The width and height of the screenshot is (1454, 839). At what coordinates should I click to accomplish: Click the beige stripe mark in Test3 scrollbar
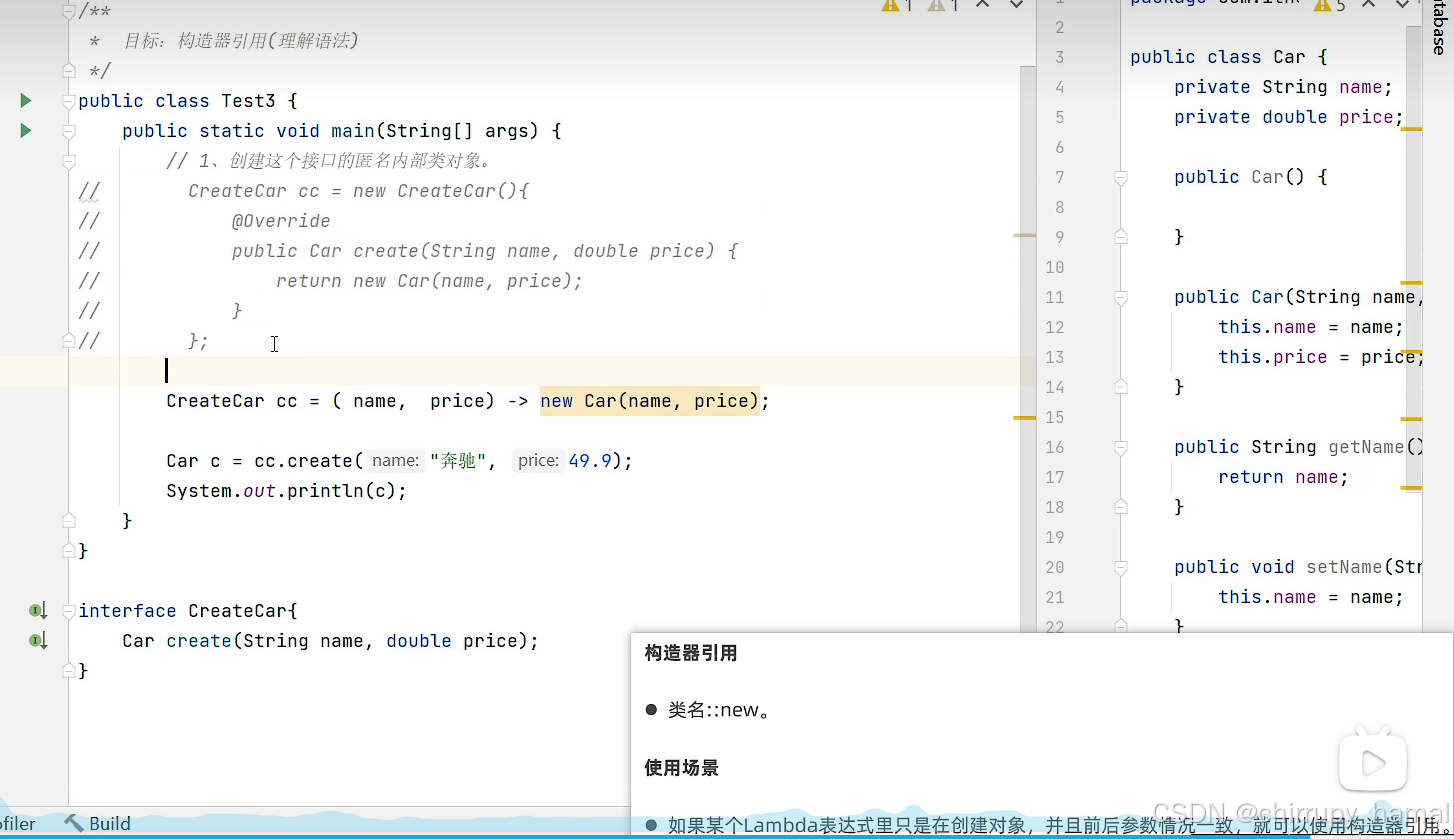tap(1025, 235)
